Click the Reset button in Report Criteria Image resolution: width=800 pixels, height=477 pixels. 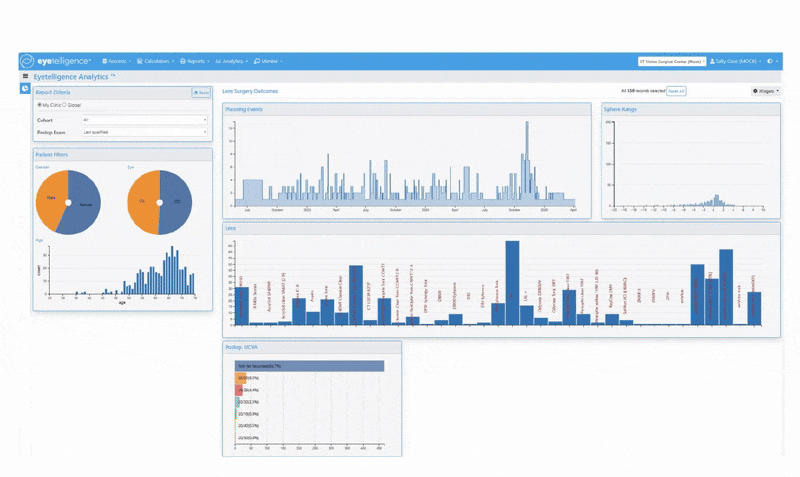[x=201, y=92]
